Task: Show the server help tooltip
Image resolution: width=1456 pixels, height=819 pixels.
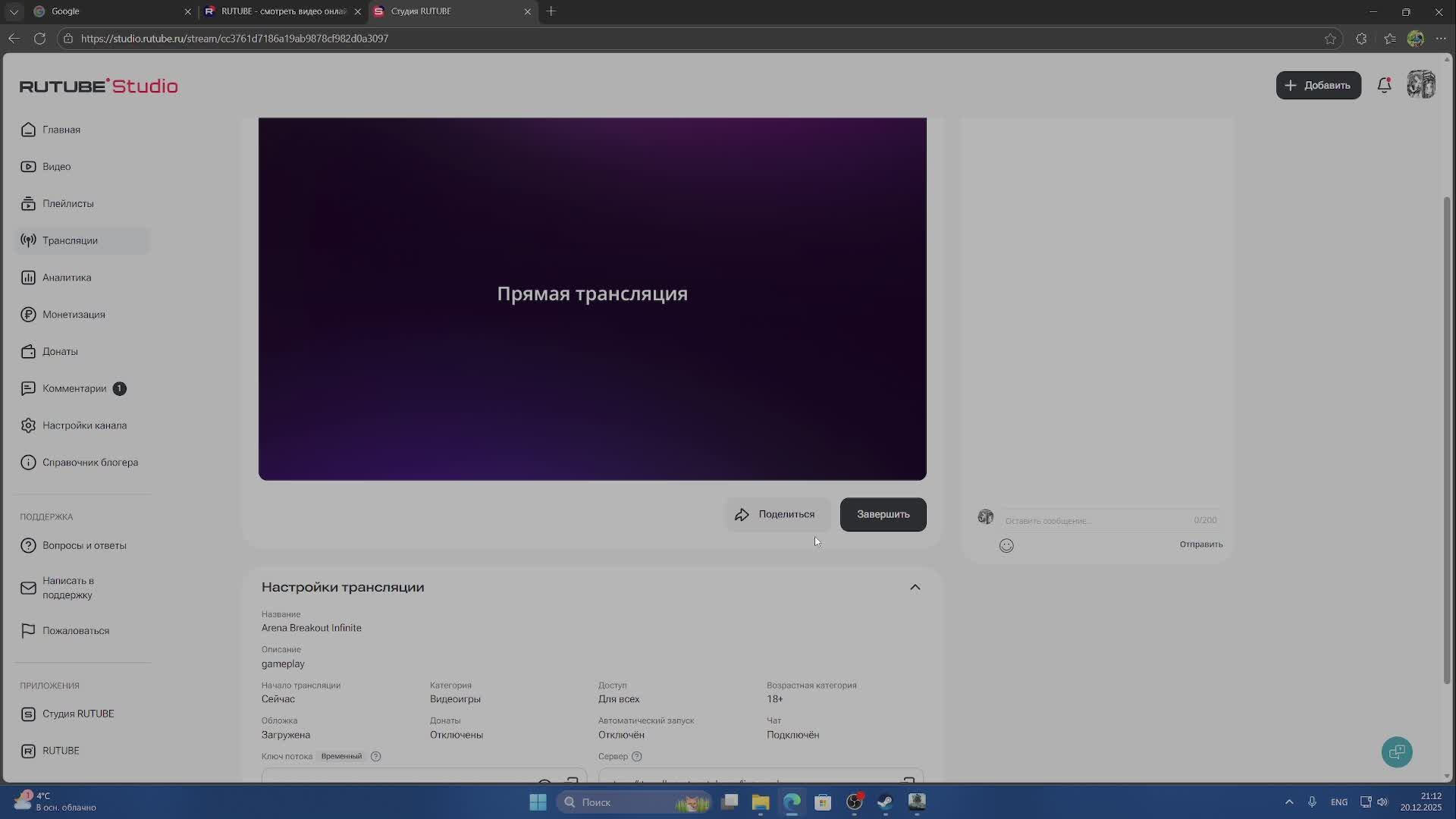Action: pos(637,757)
